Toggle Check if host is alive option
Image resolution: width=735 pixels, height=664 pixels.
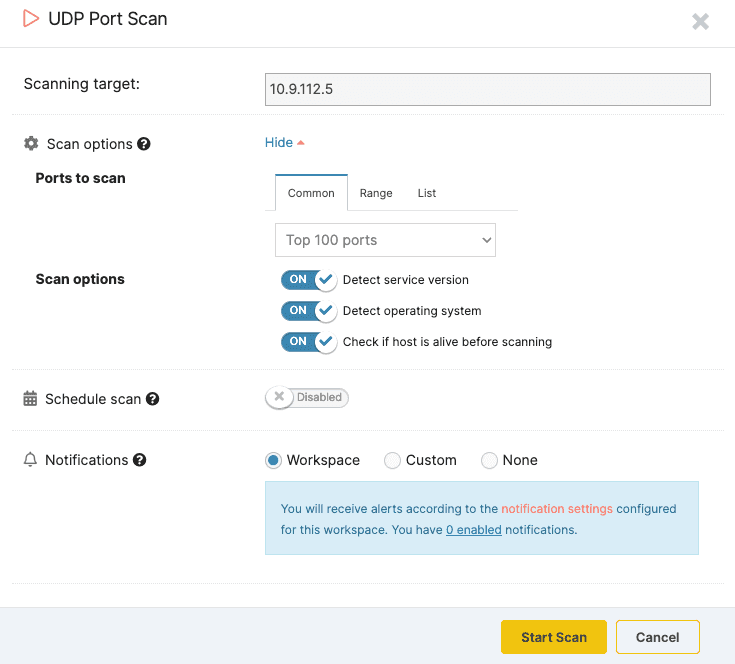point(308,342)
